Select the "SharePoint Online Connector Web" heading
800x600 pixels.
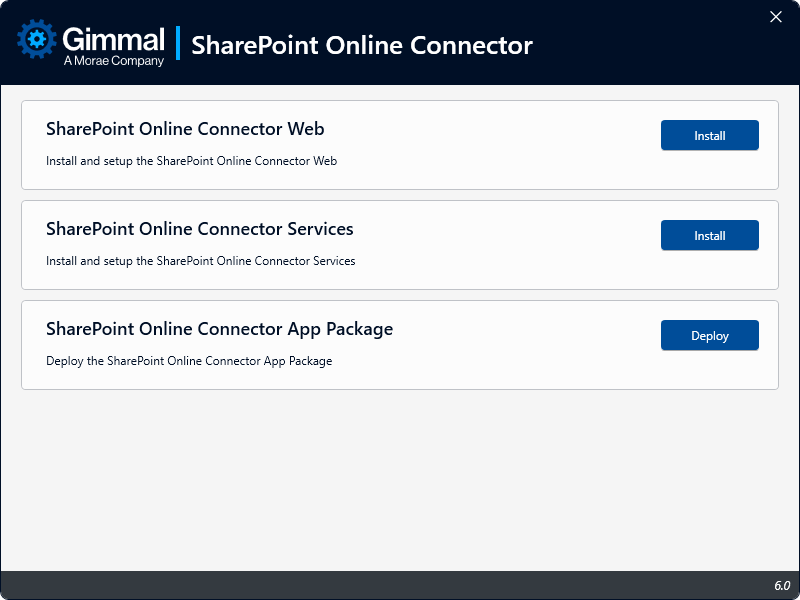tap(185, 129)
